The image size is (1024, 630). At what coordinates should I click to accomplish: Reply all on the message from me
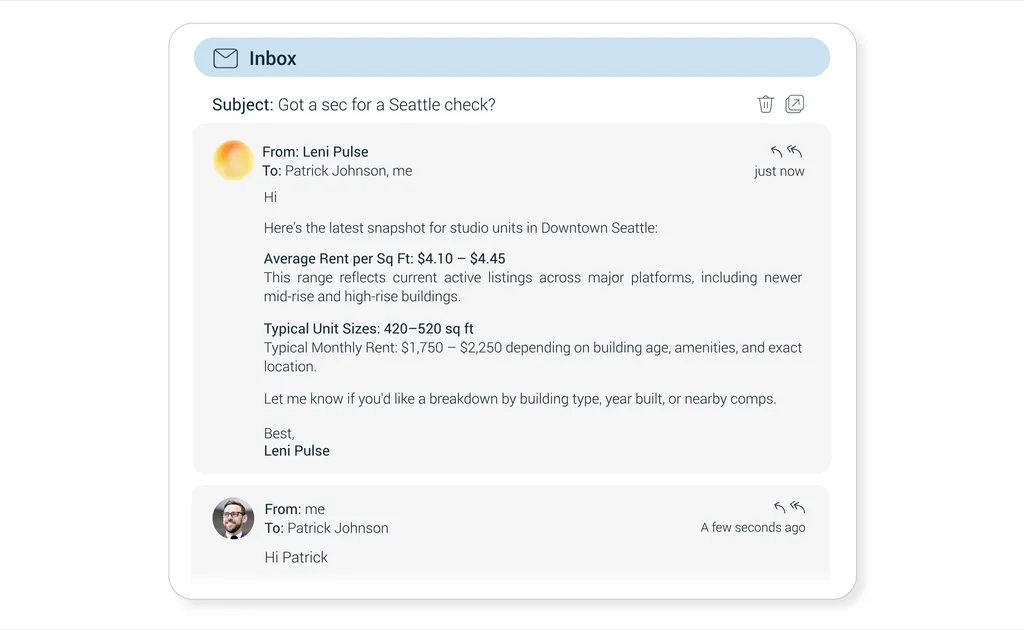coord(798,508)
